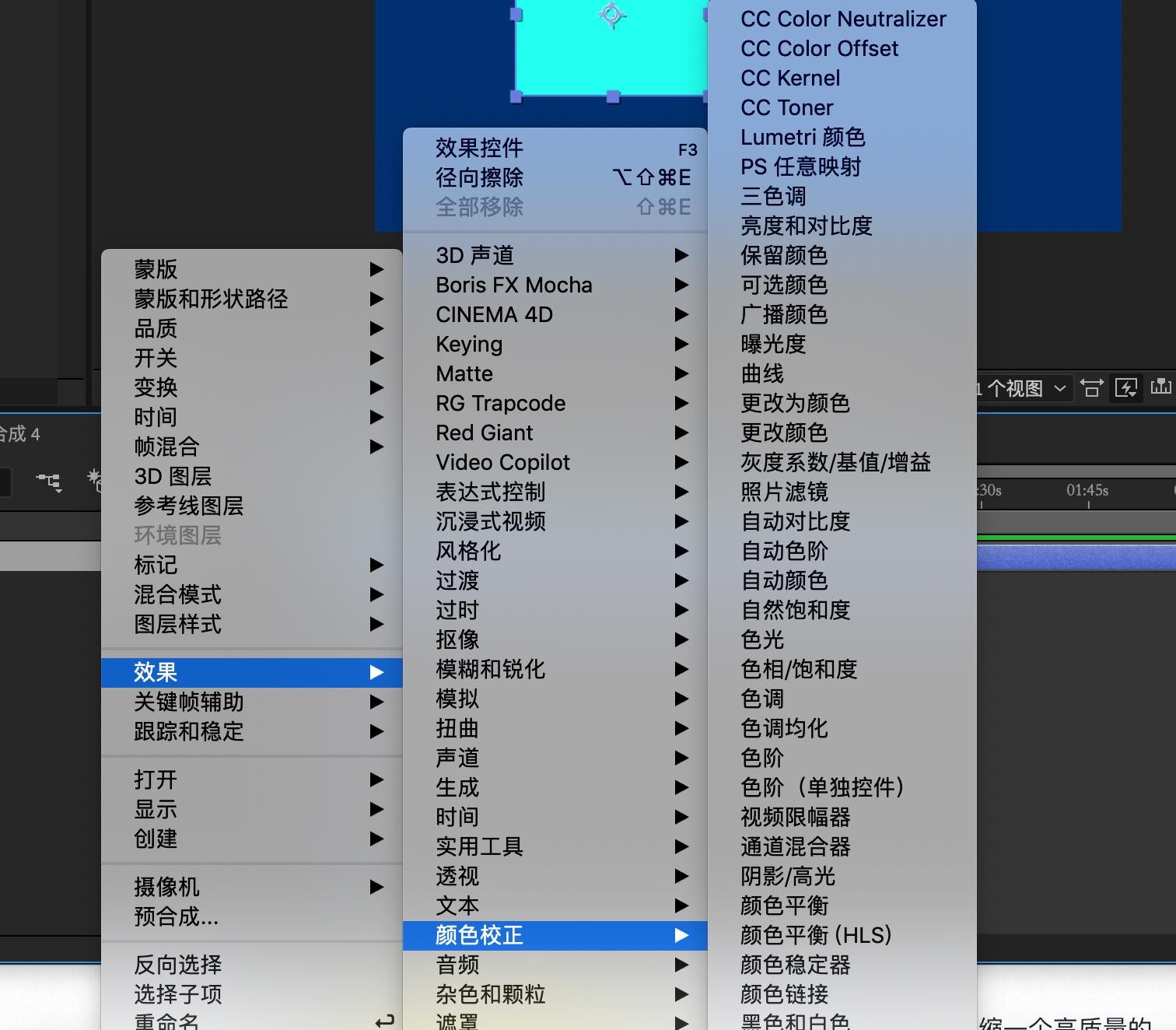
Task: Toggle 3D 图层 for the selected layer
Action: [170, 476]
